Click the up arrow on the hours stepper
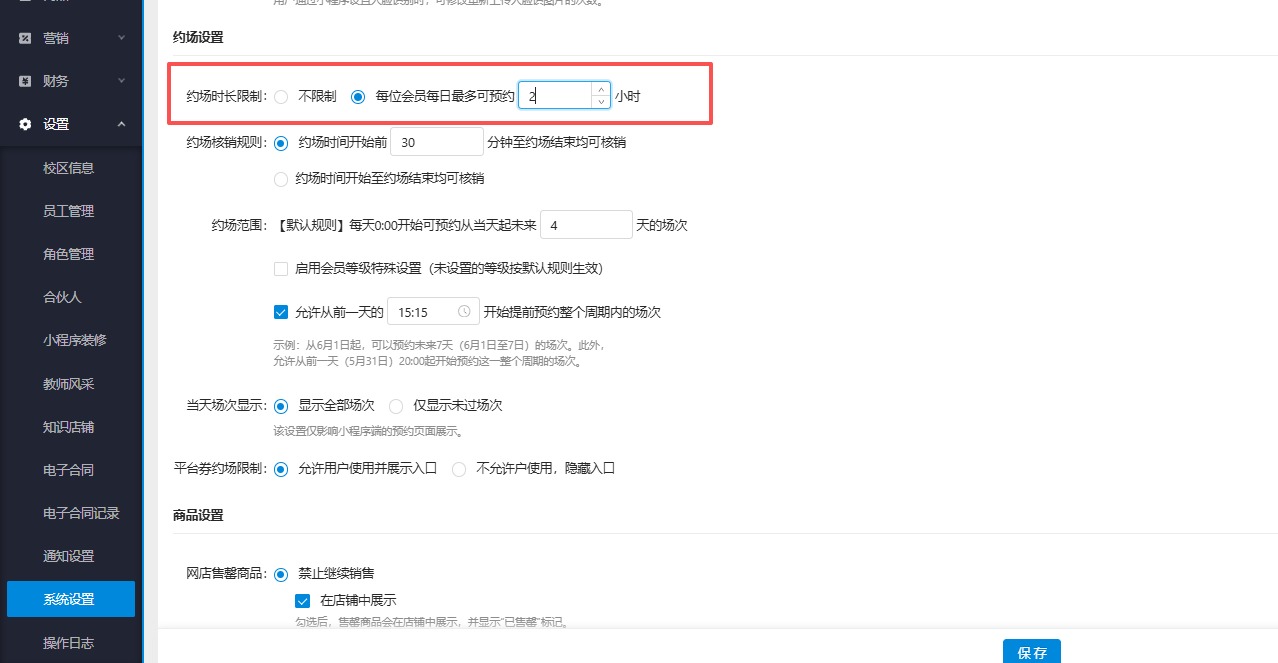The image size is (1278, 663). (600, 89)
